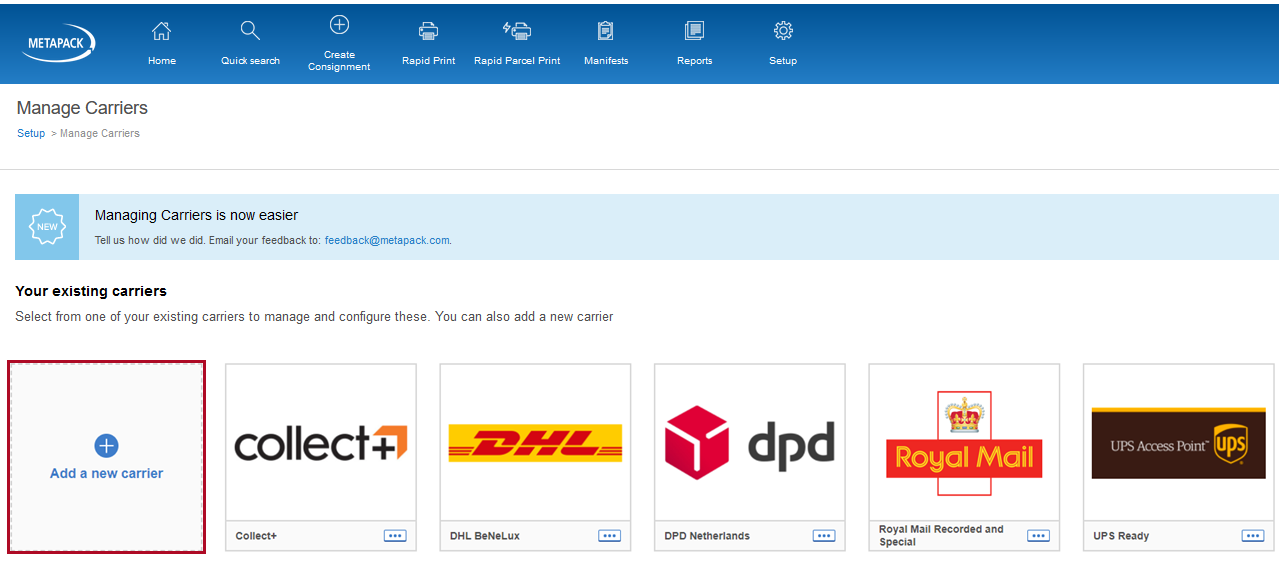Select the UPS Access Point logo thumbnail

coord(1179,443)
